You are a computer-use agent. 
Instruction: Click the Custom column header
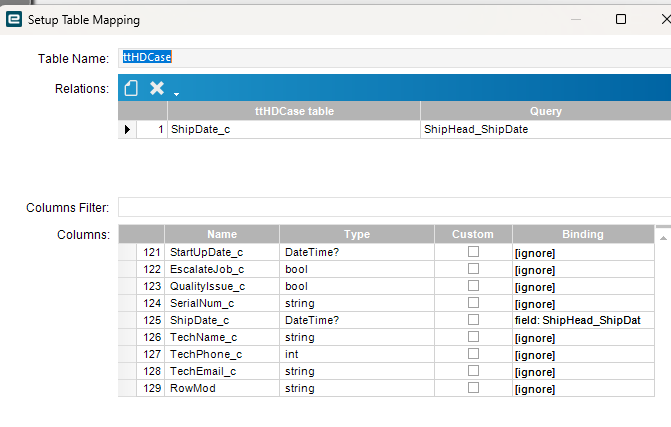(x=473, y=234)
